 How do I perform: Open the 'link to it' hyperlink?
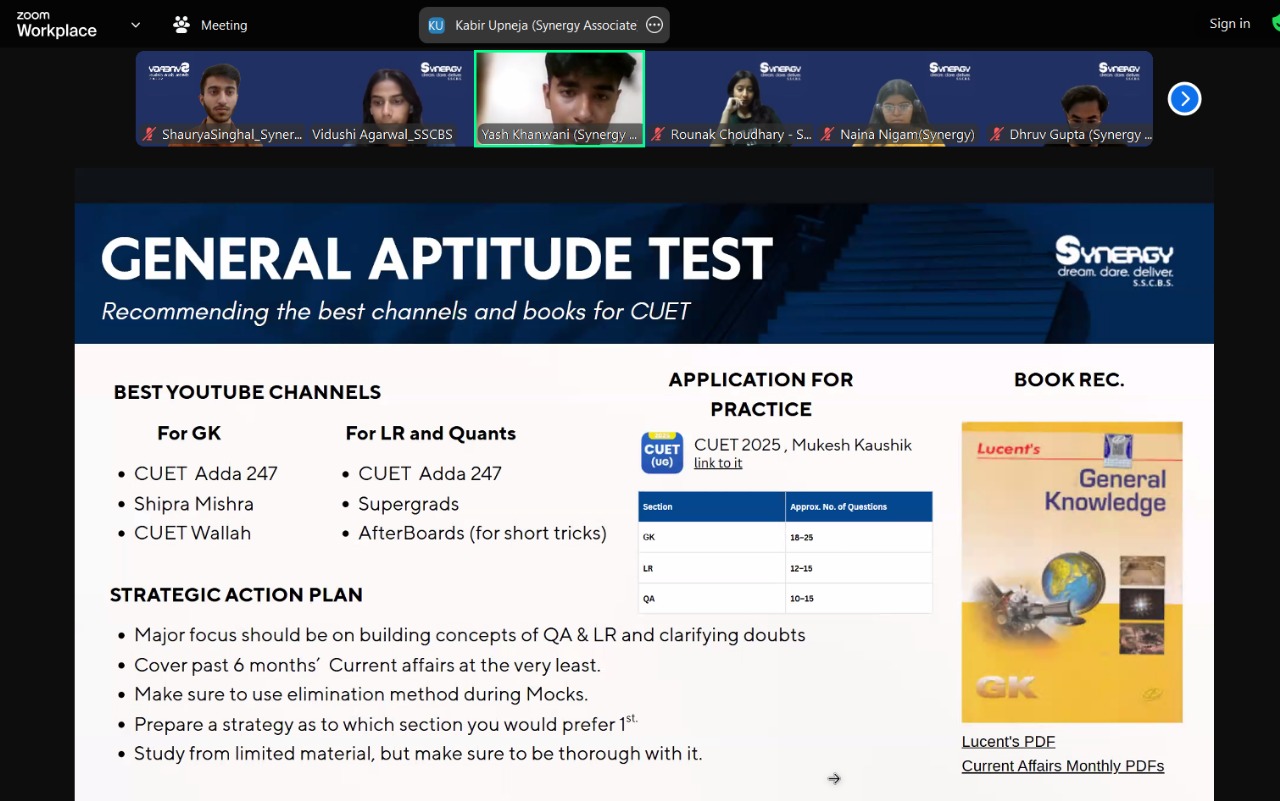click(718, 463)
